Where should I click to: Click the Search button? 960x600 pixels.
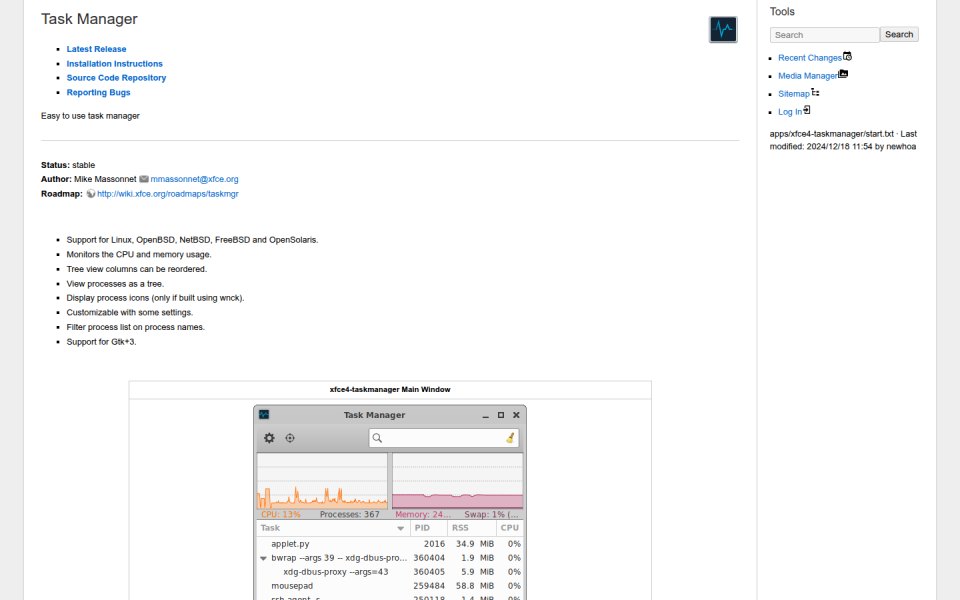[x=899, y=34]
